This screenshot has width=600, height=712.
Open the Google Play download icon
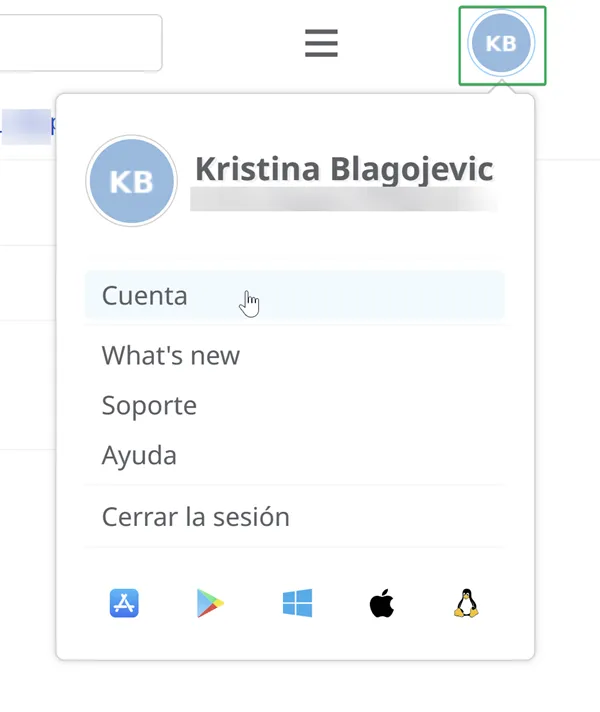pyautogui.click(x=210, y=603)
